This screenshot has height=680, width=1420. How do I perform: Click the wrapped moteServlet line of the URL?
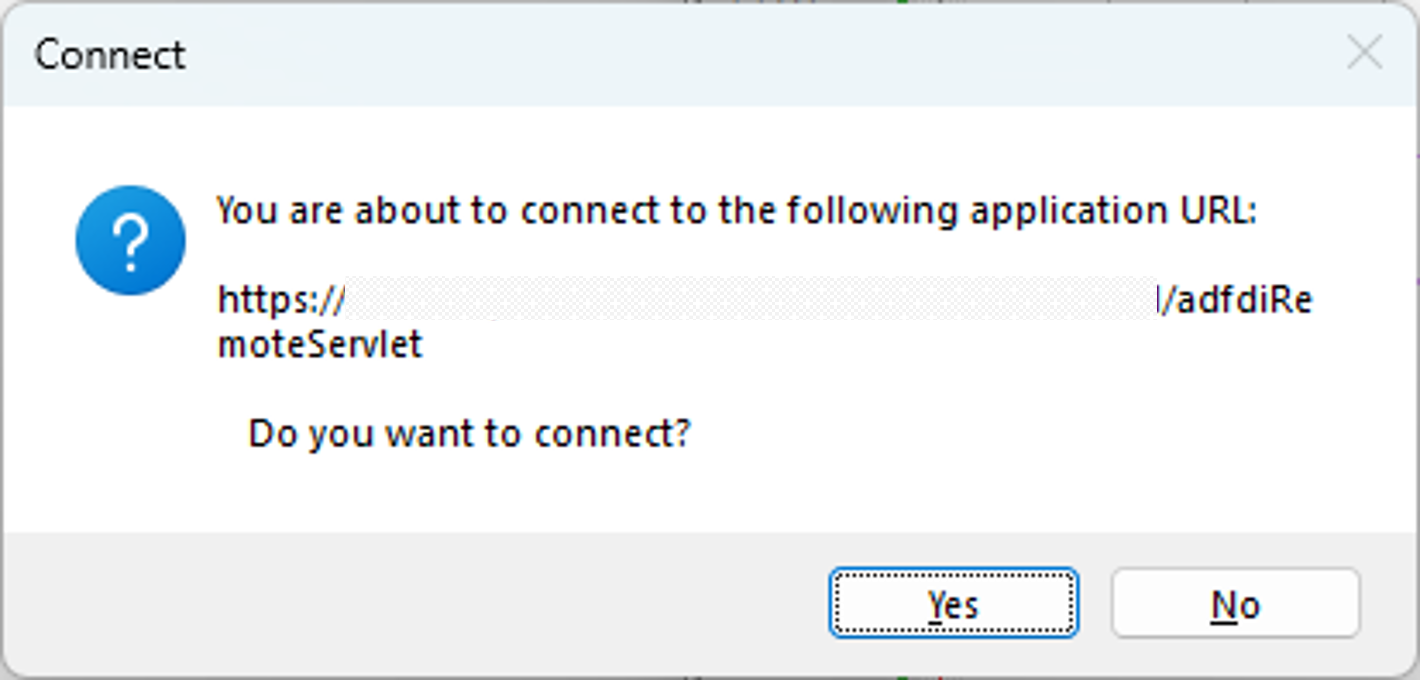318,344
